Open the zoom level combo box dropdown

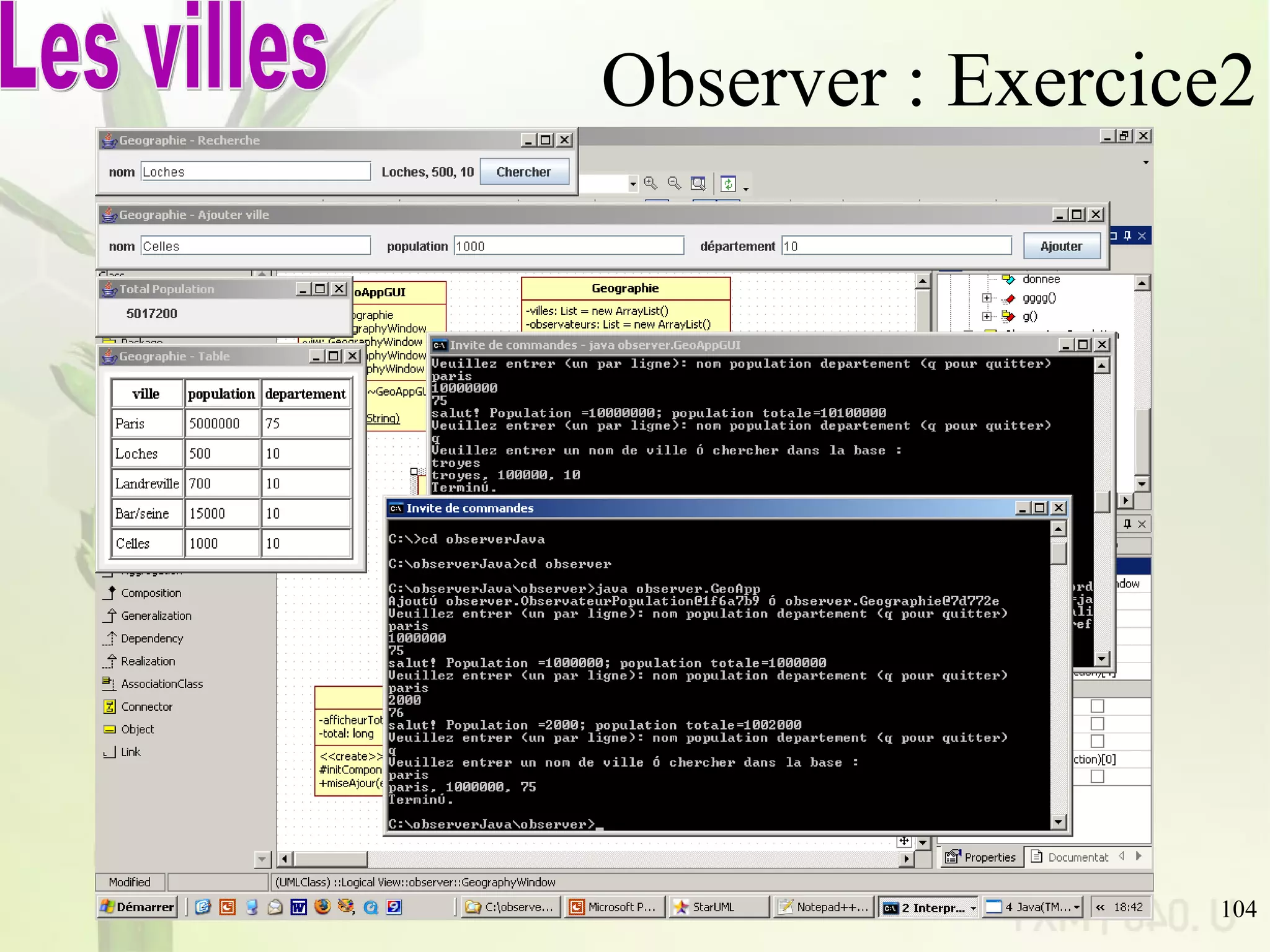[x=633, y=183]
